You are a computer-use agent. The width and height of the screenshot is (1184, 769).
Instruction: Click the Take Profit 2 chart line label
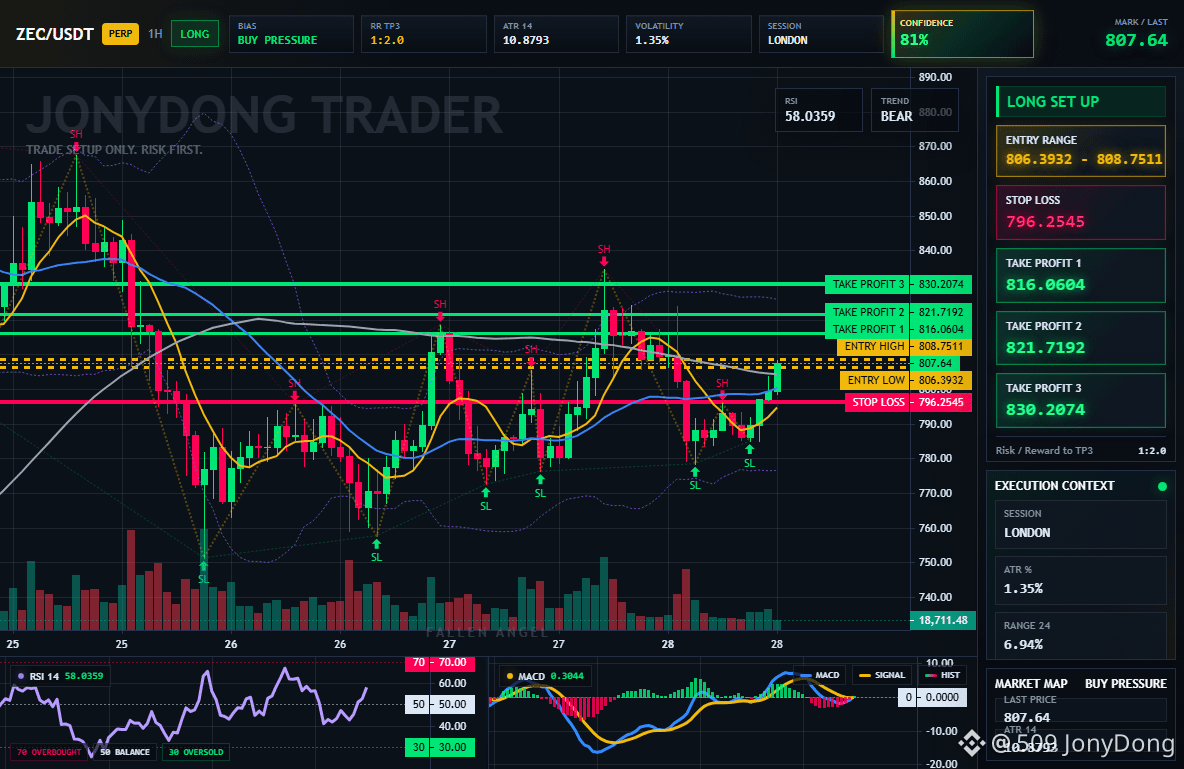tap(898, 312)
